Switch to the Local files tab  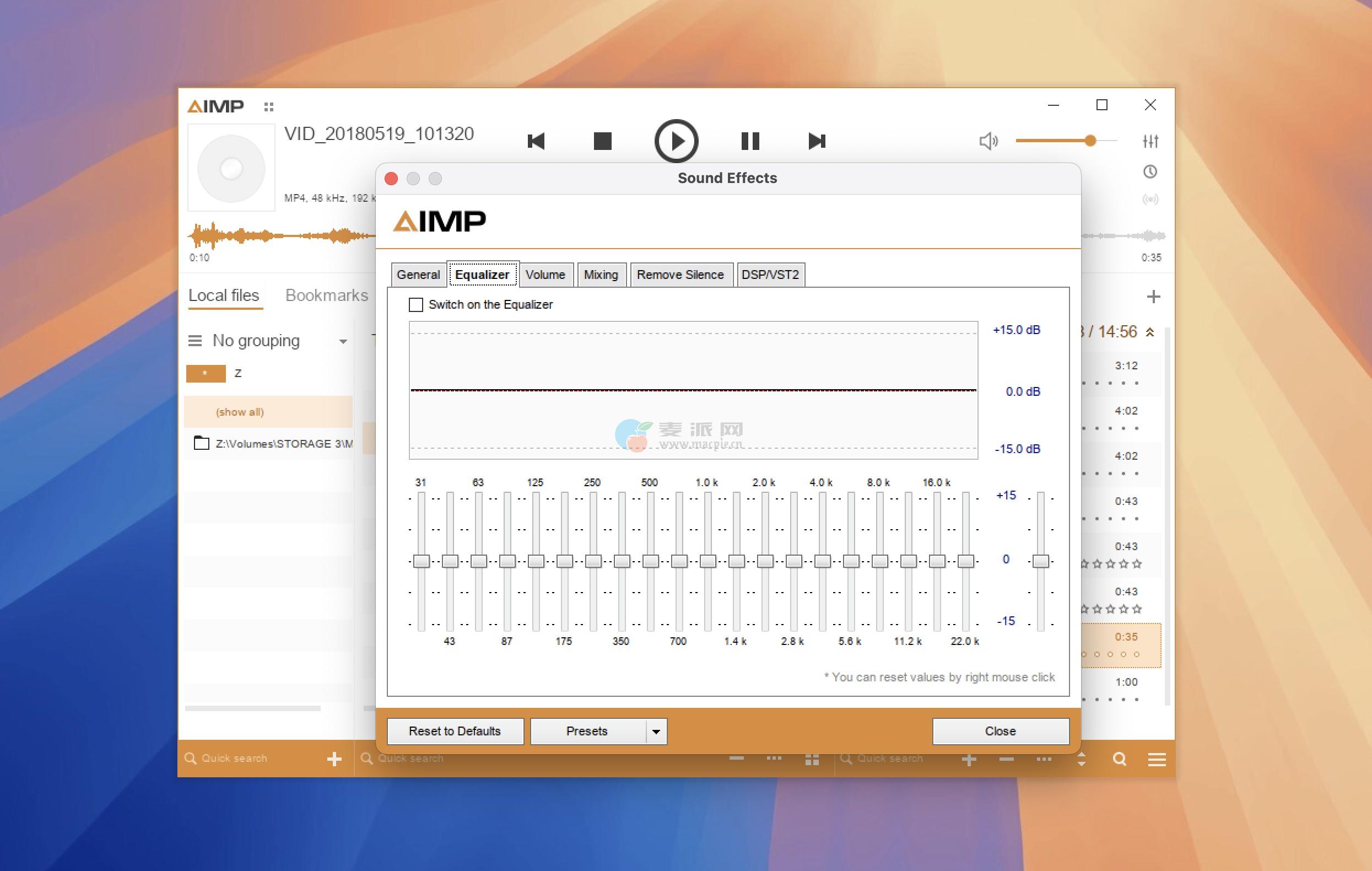tap(224, 295)
